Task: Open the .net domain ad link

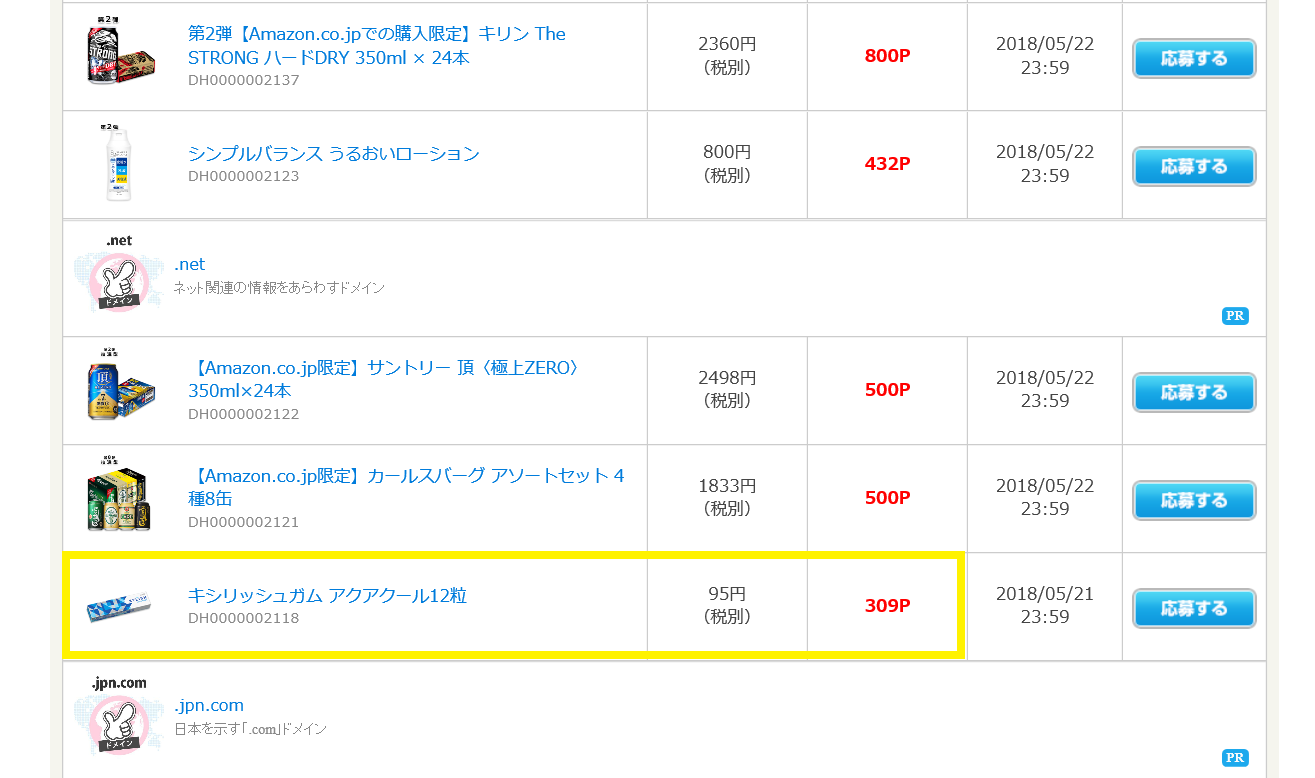Action: [189, 264]
